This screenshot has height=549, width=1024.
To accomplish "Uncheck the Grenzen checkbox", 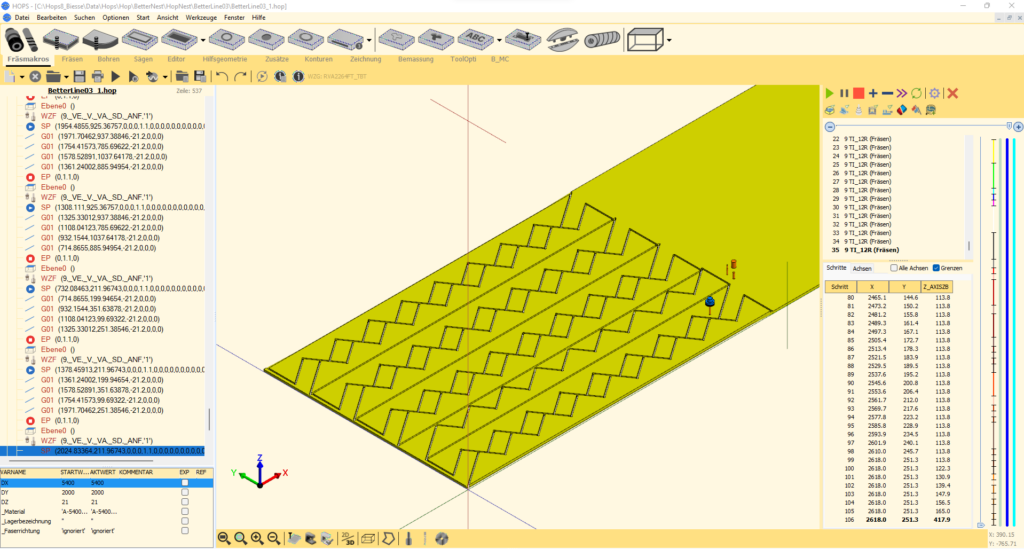I will click(x=936, y=268).
